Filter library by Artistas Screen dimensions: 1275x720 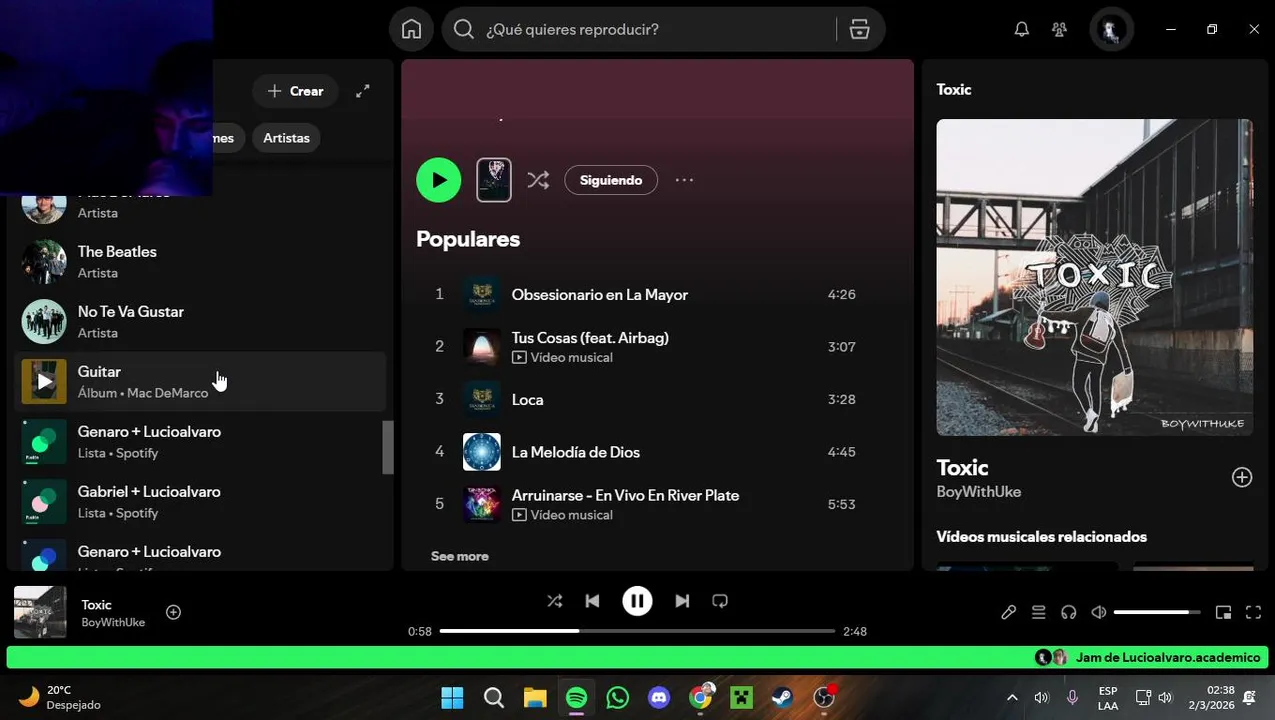[x=286, y=138]
